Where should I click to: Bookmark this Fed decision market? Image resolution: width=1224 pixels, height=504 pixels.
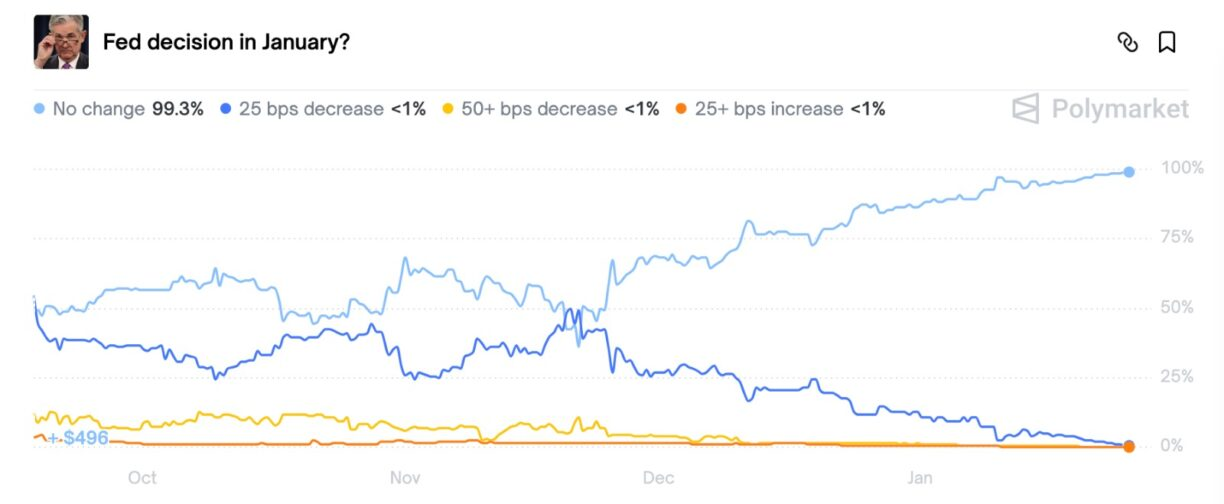tap(1166, 42)
